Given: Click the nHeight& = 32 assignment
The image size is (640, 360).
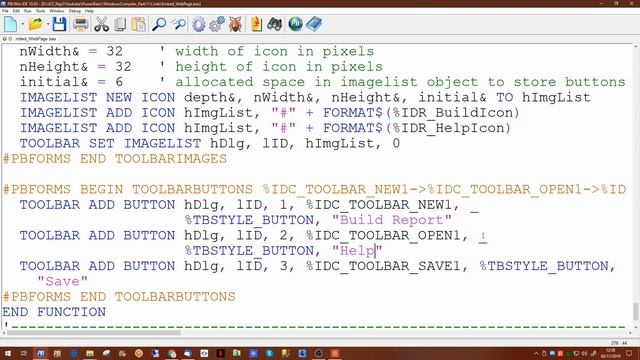Looking at the screenshot, I should 76,67.
